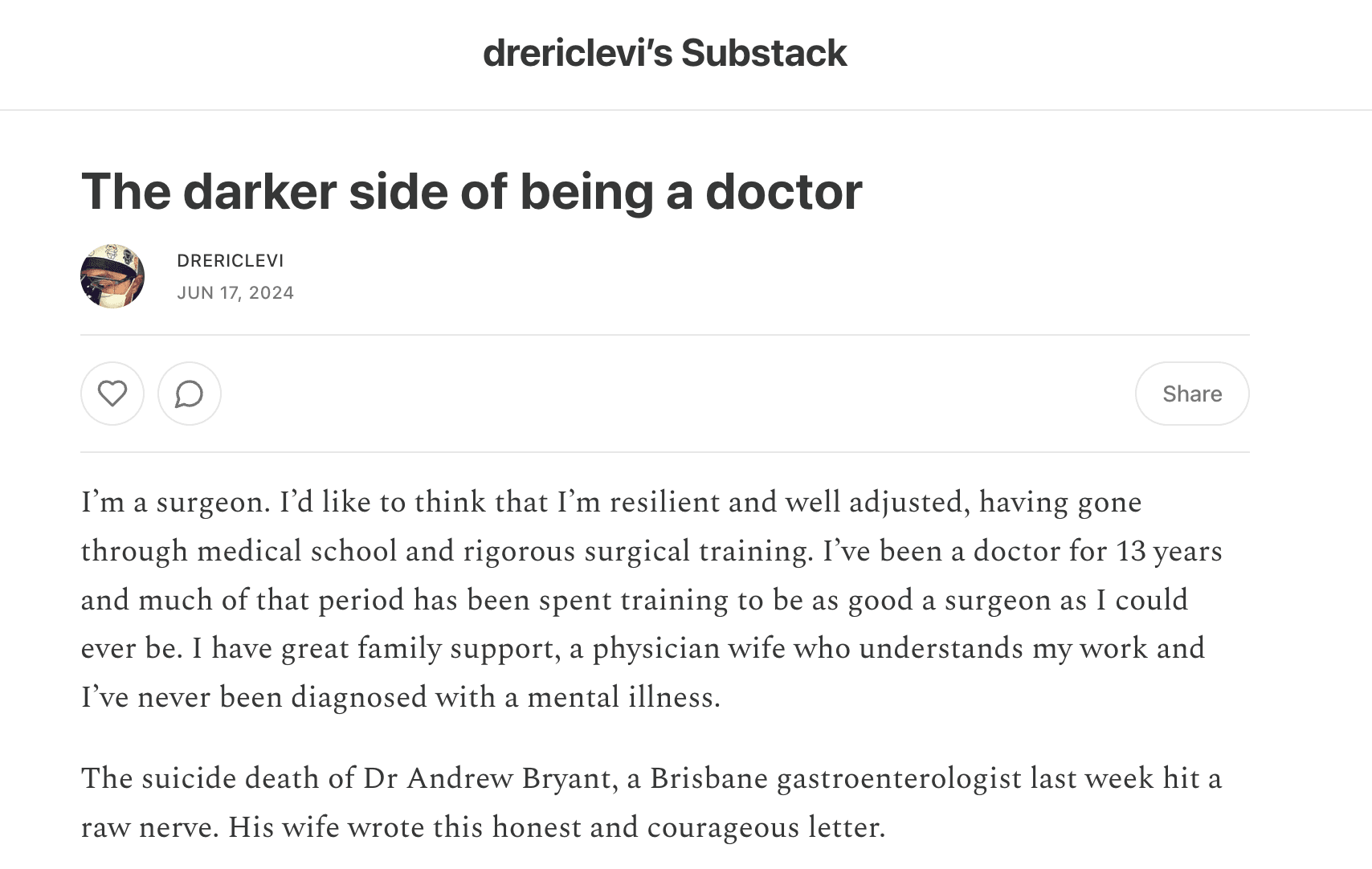Open comments via the speech bubble icon

[189, 394]
